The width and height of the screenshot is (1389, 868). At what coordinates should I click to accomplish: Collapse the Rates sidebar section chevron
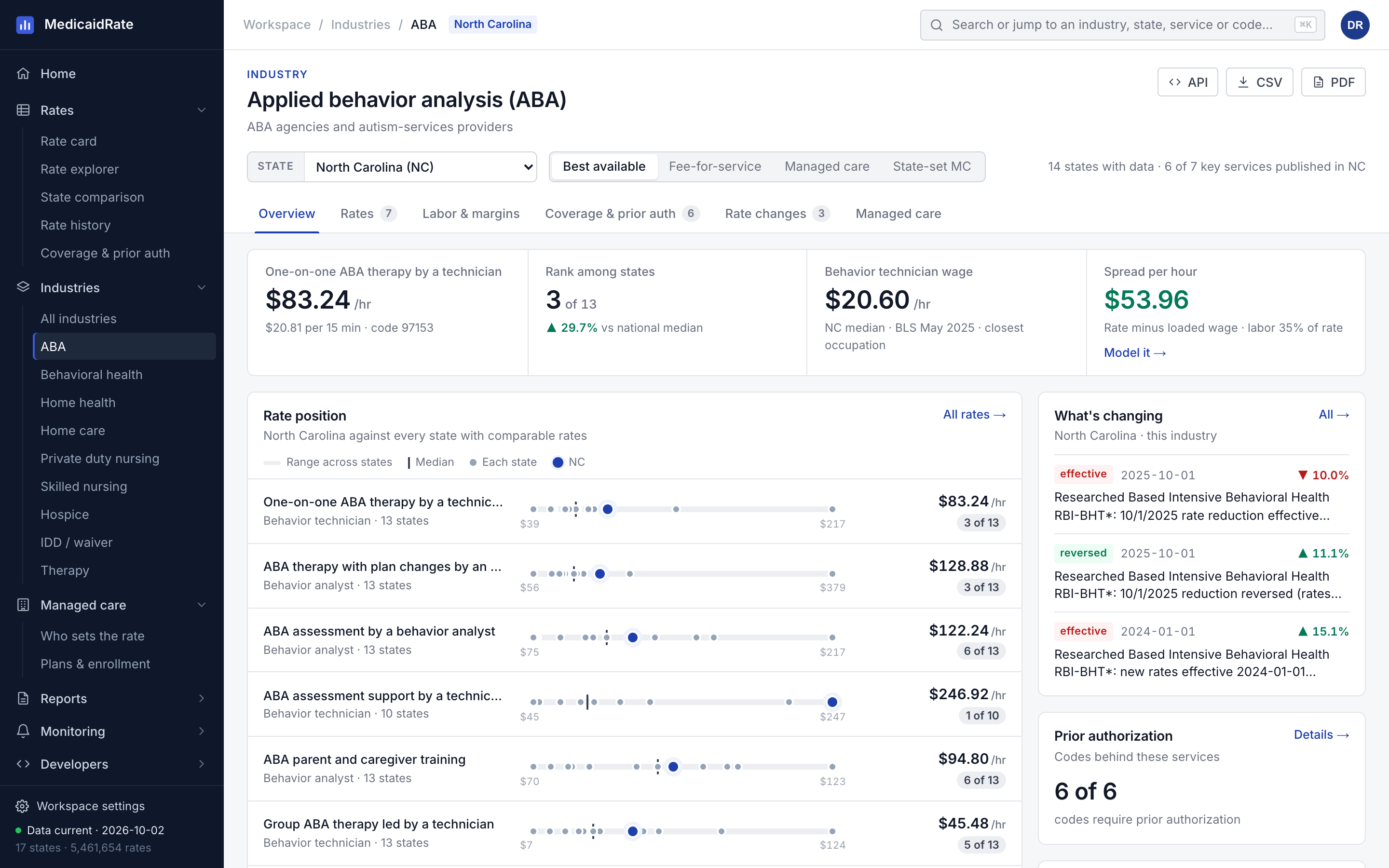click(202, 110)
